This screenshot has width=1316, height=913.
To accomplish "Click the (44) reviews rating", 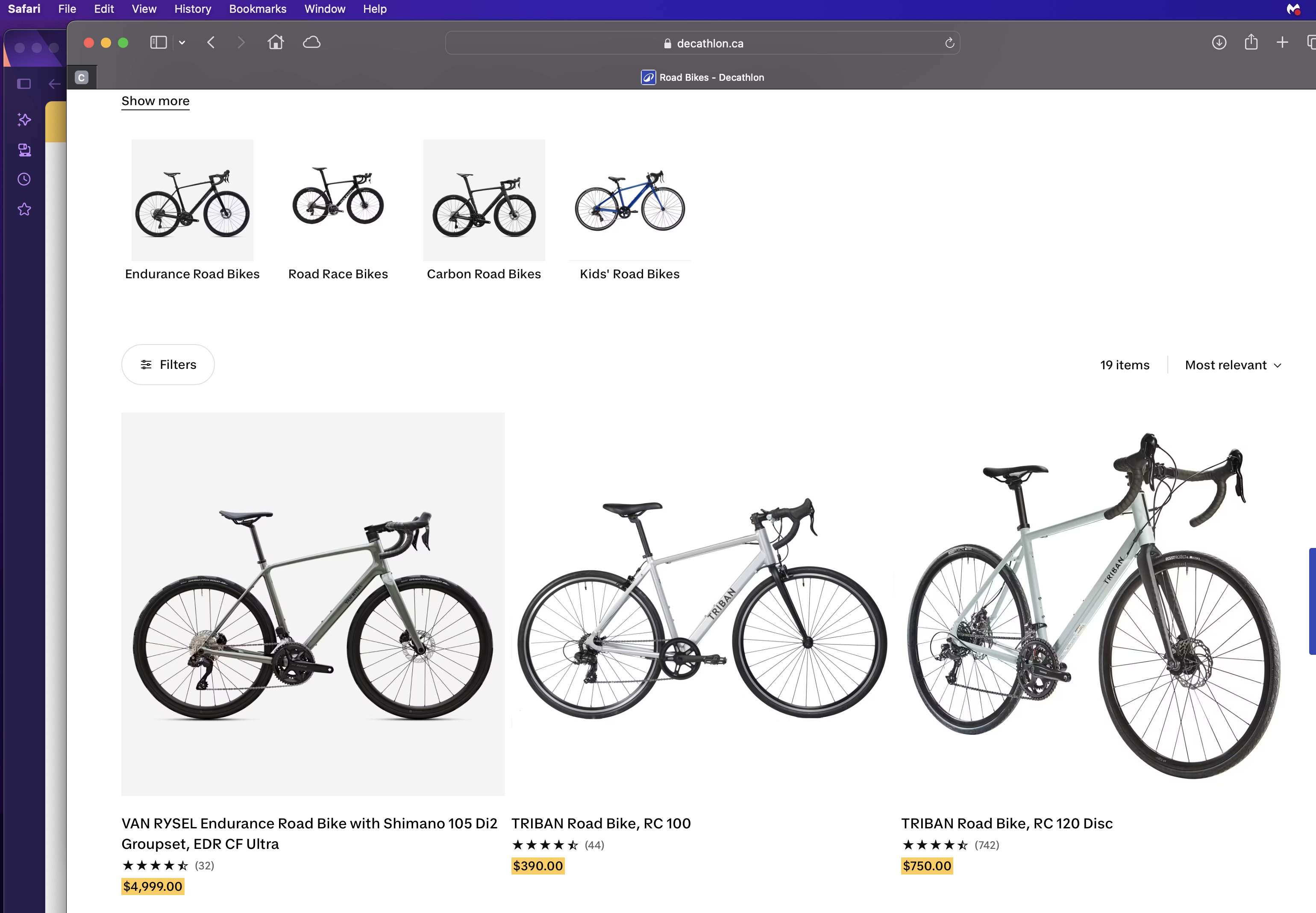I will [558, 845].
